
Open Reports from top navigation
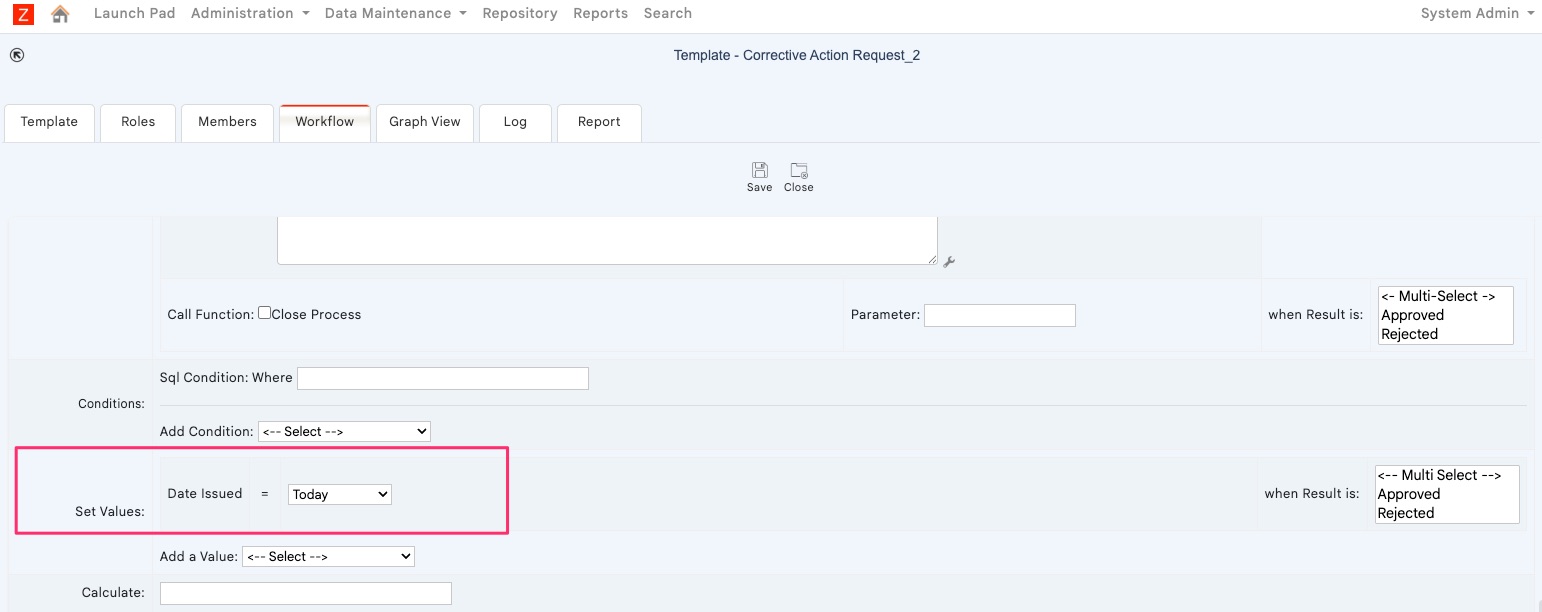(x=601, y=13)
